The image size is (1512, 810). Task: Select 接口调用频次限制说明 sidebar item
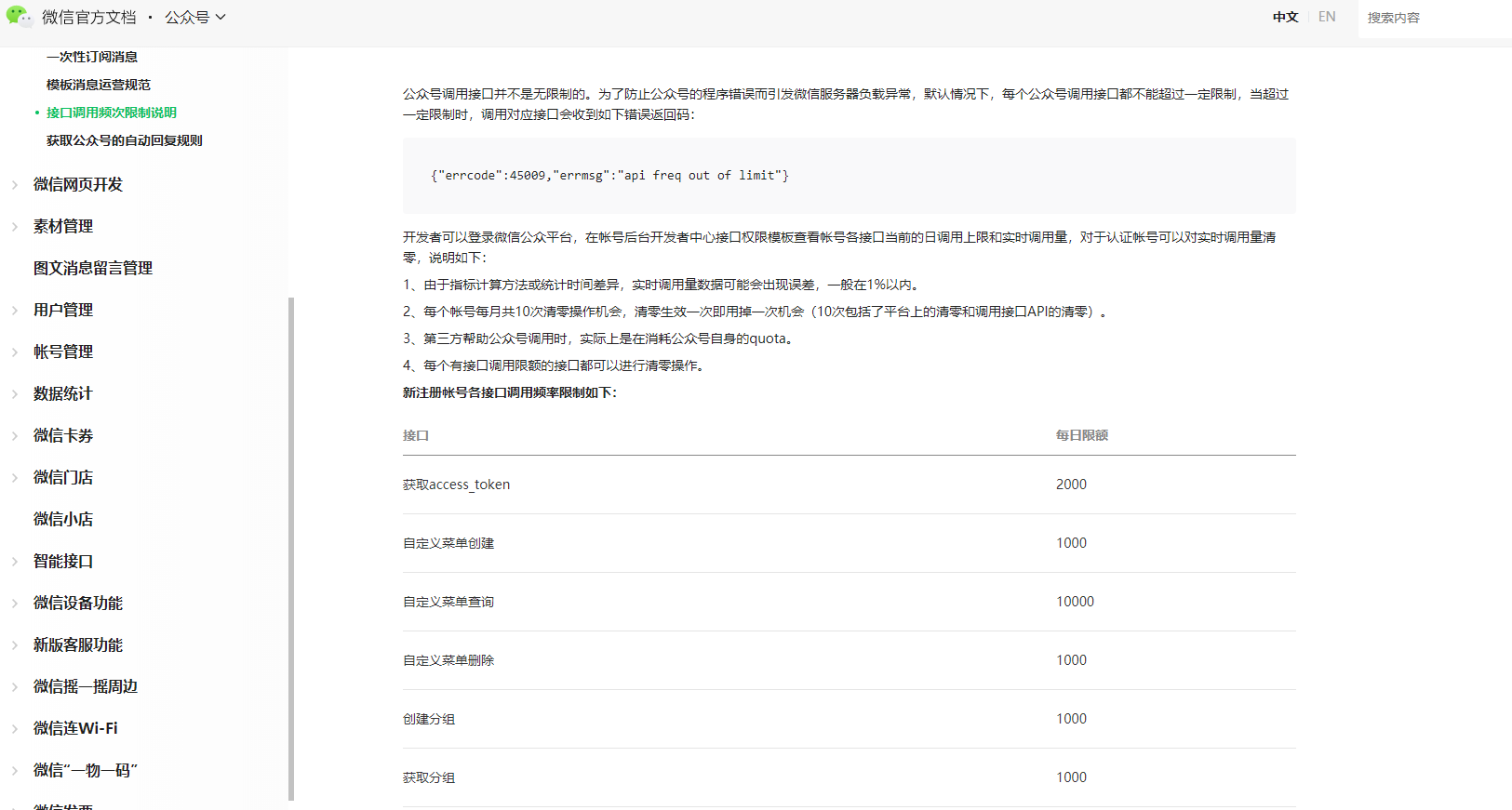[112, 113]
